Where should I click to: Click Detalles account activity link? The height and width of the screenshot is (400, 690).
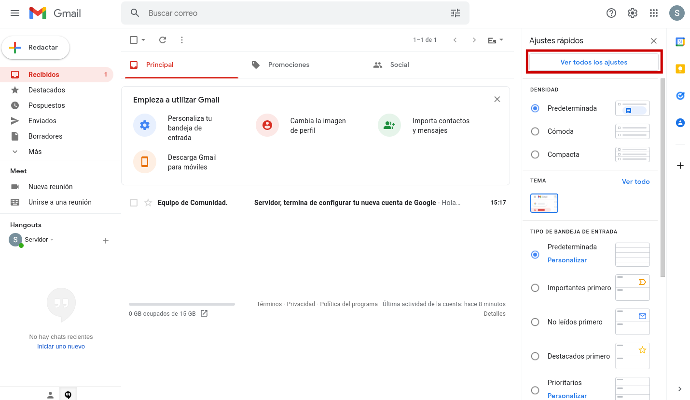coord(494,314)
